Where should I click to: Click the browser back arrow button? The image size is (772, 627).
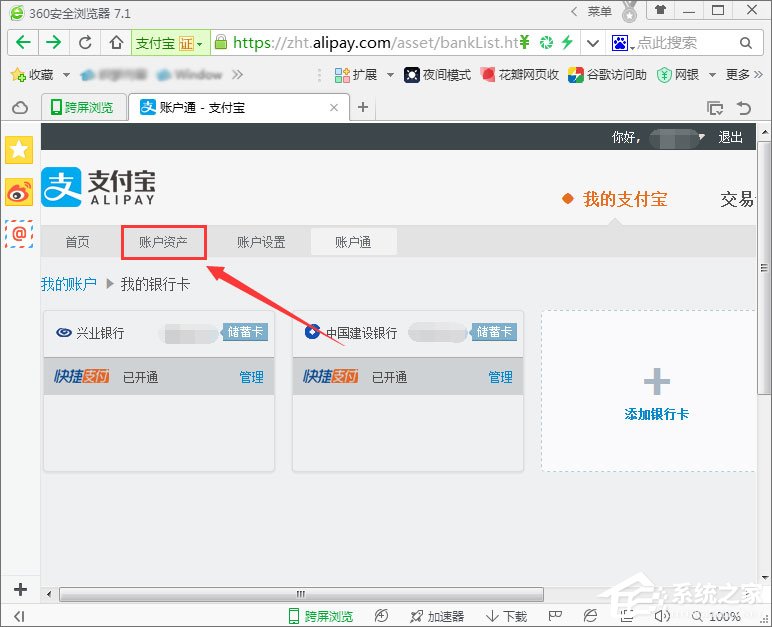point(23,43)
